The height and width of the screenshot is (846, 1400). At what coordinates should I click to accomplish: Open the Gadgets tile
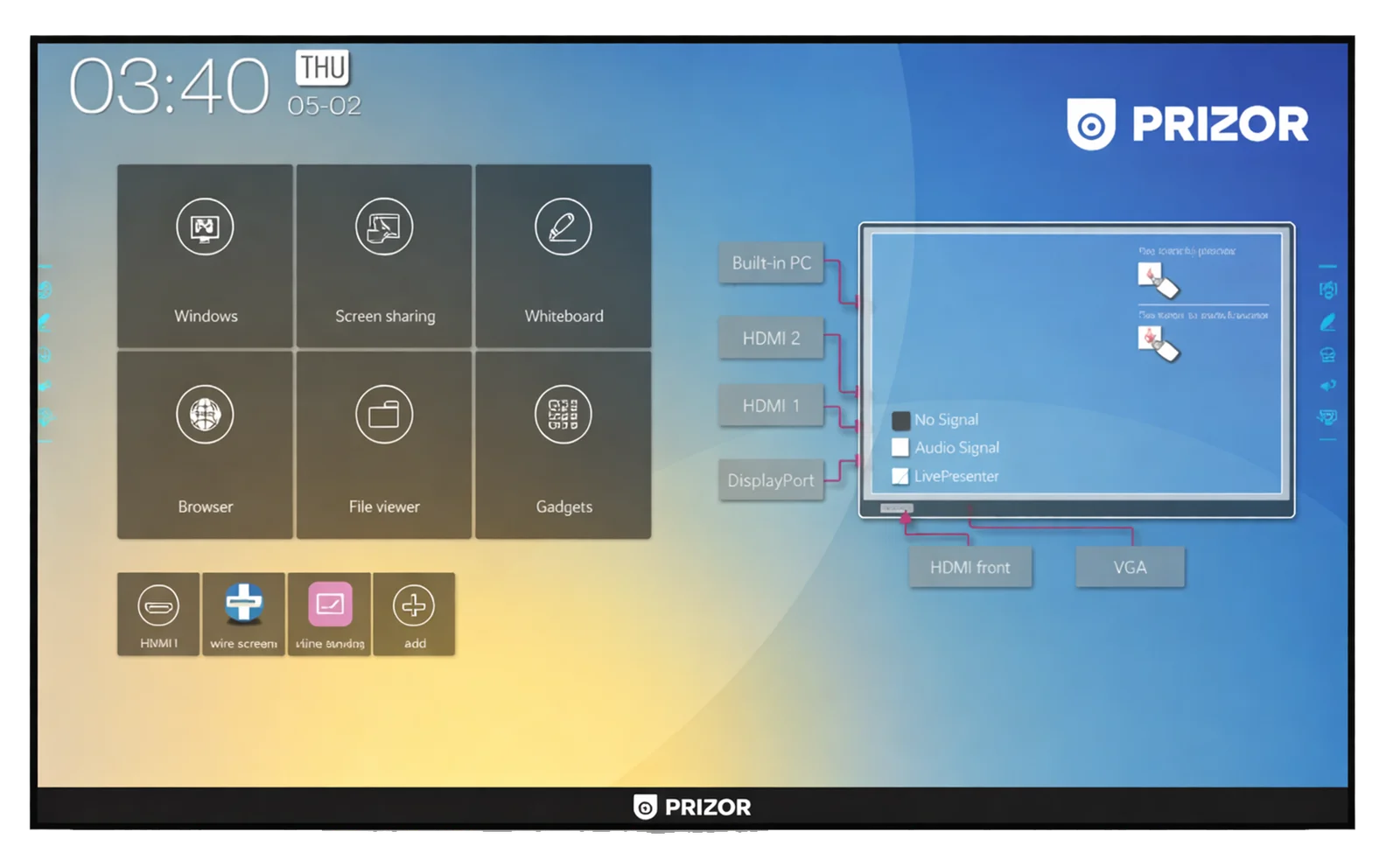pyautogui.click(x=563, y=445)
